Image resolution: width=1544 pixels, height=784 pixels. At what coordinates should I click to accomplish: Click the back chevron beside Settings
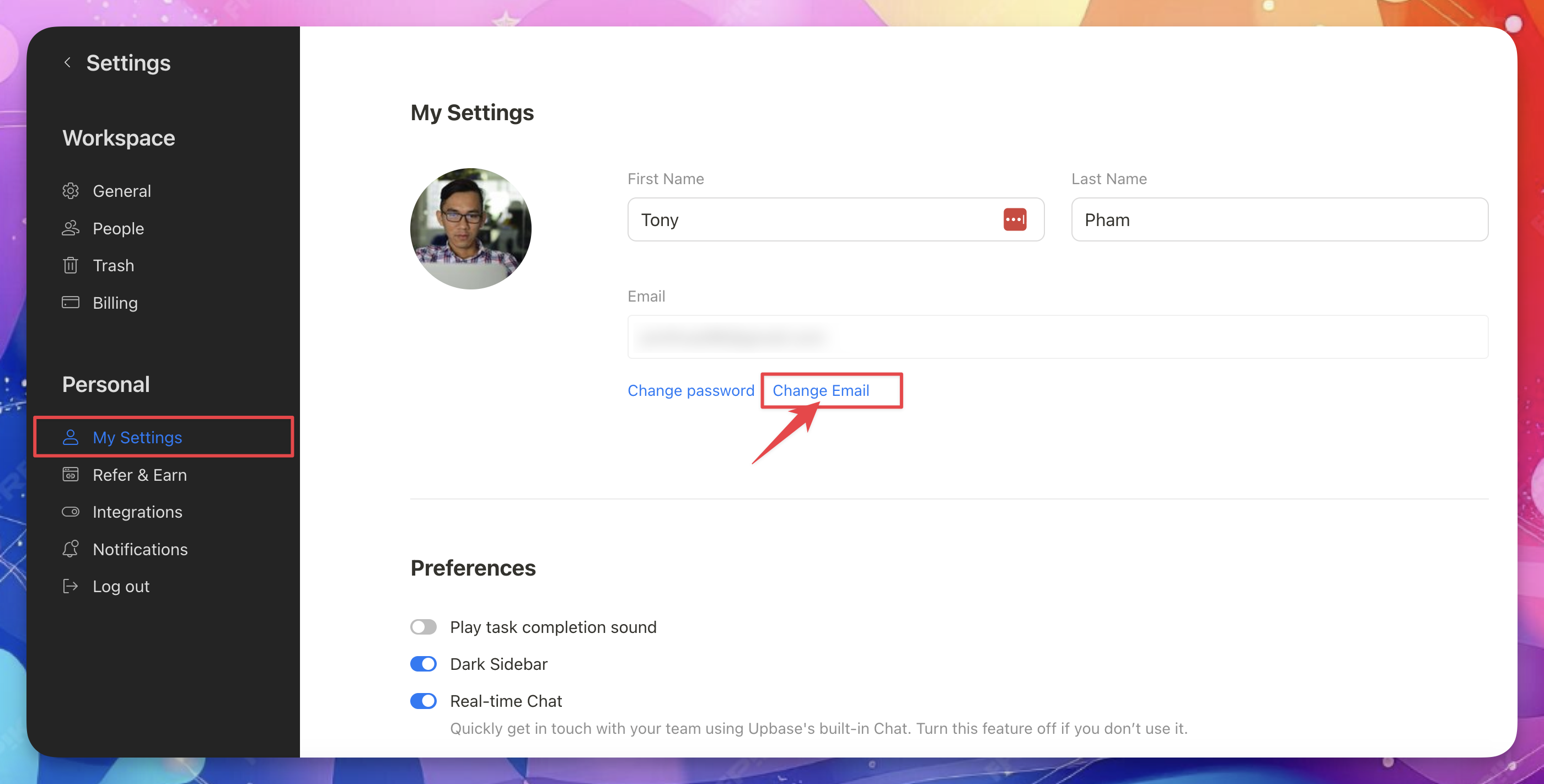coord(68,62)
